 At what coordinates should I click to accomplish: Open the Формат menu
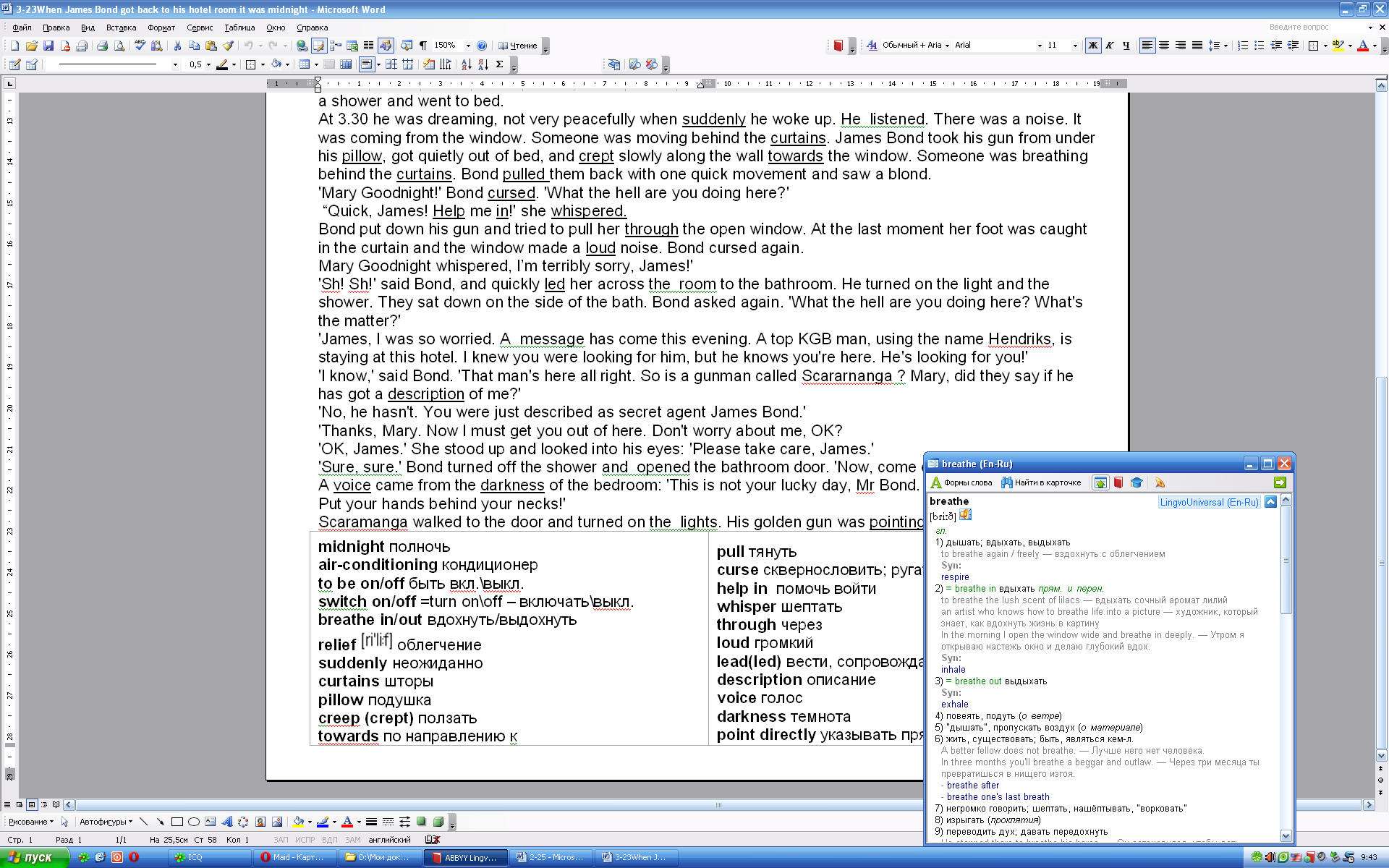[x=161, y=27]
